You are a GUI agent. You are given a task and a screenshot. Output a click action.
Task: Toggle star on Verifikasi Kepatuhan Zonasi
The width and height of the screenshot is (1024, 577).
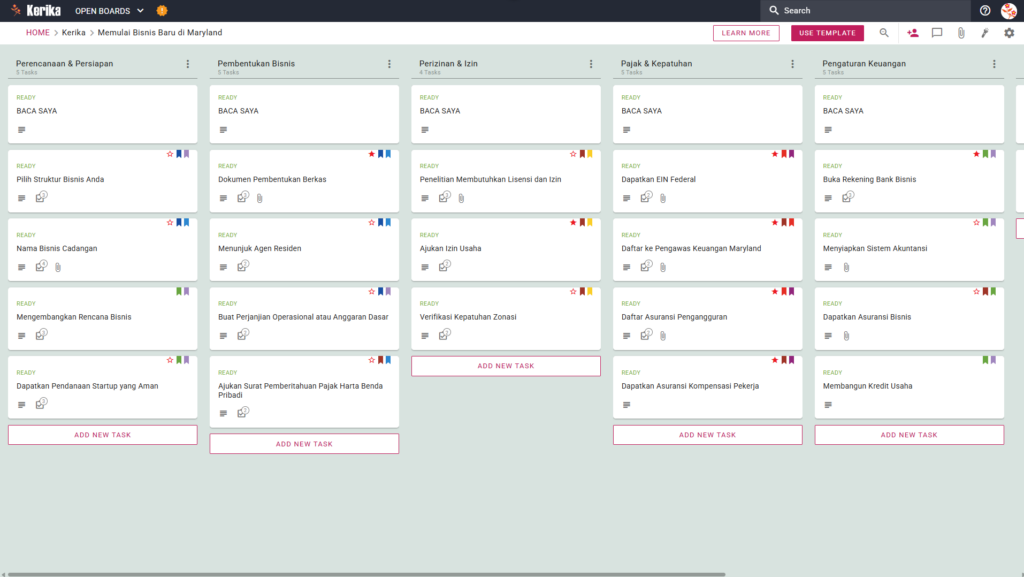(x=573, y=292)
